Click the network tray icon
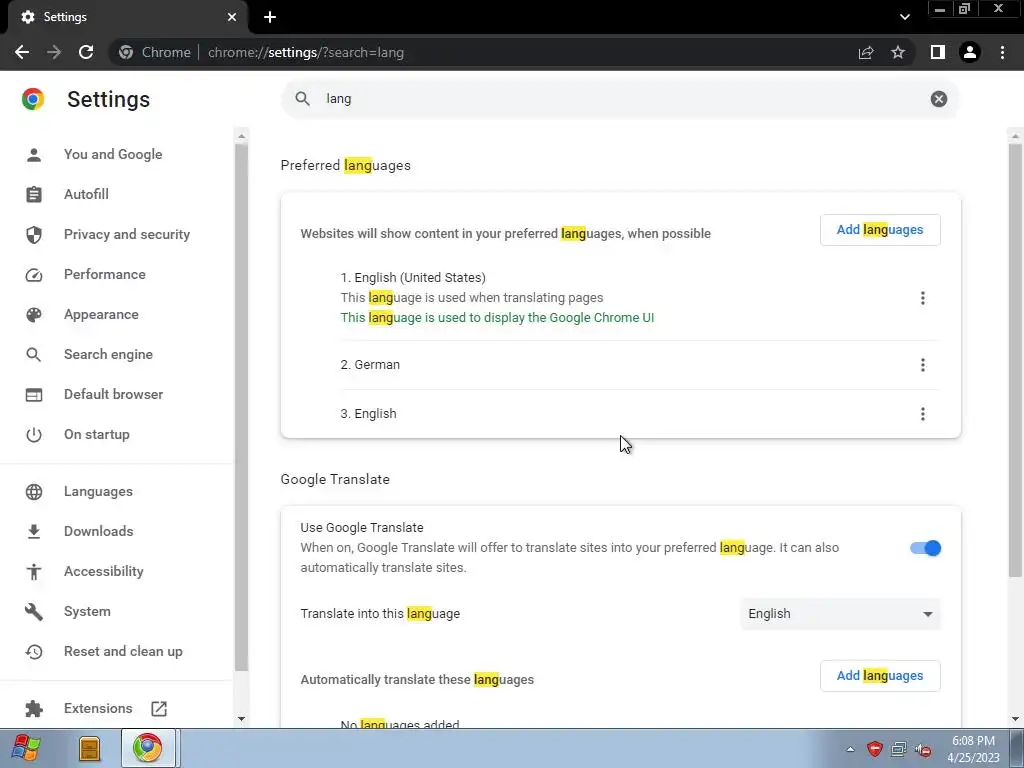1024x768 pixels. coord(899,749)
